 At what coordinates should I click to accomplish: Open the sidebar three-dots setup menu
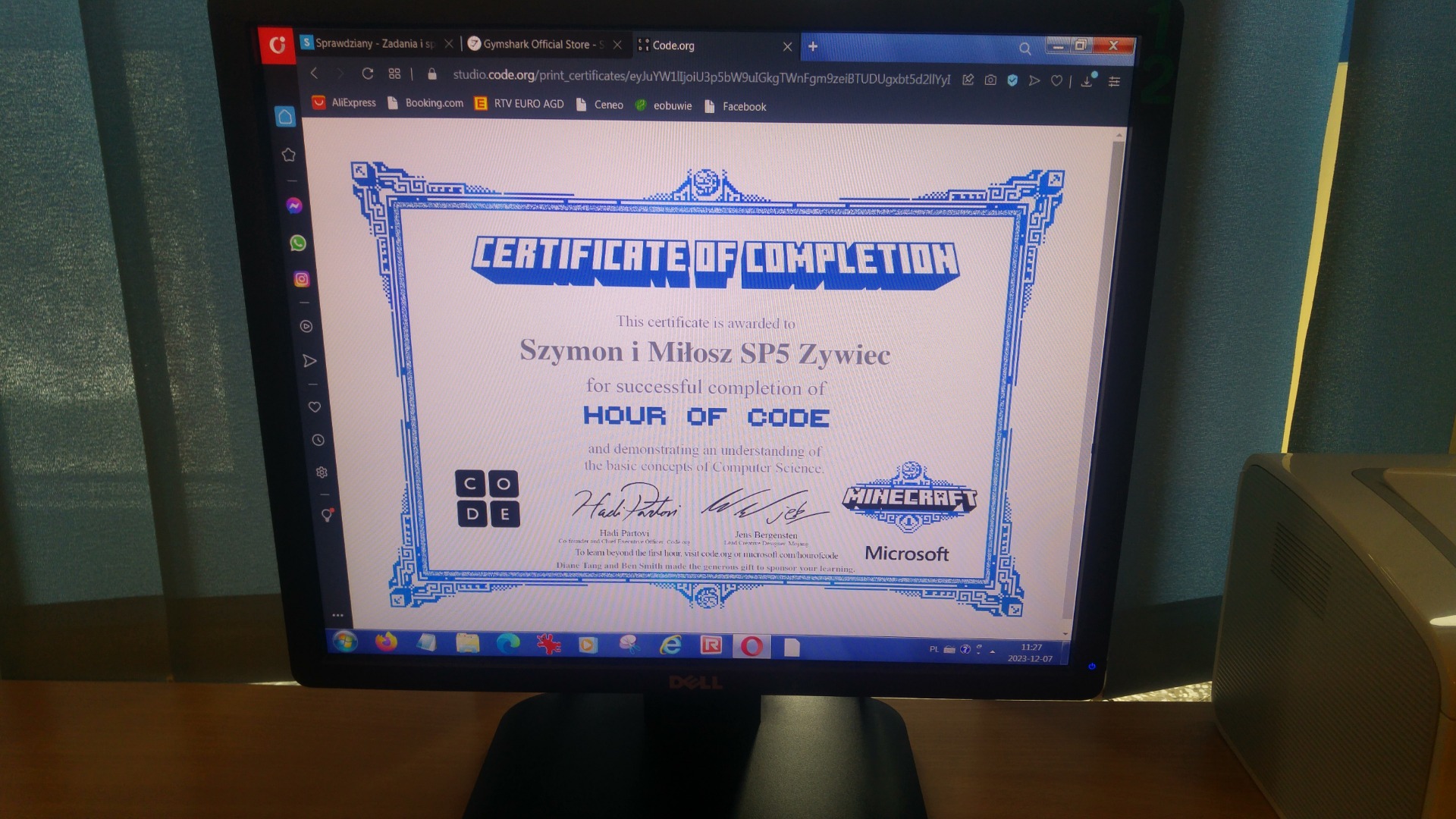pyautogui.click(x=337, y=615)
